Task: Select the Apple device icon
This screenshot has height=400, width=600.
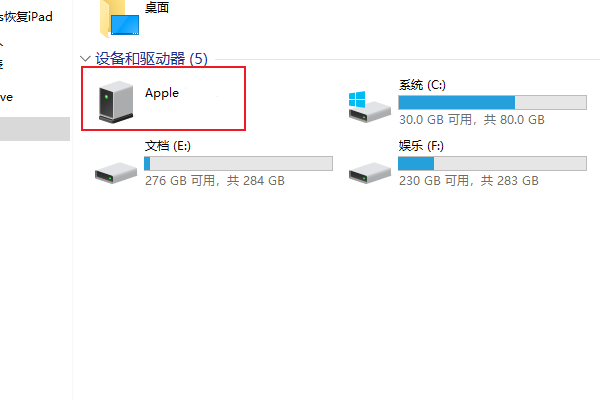Action: (116, 102)
